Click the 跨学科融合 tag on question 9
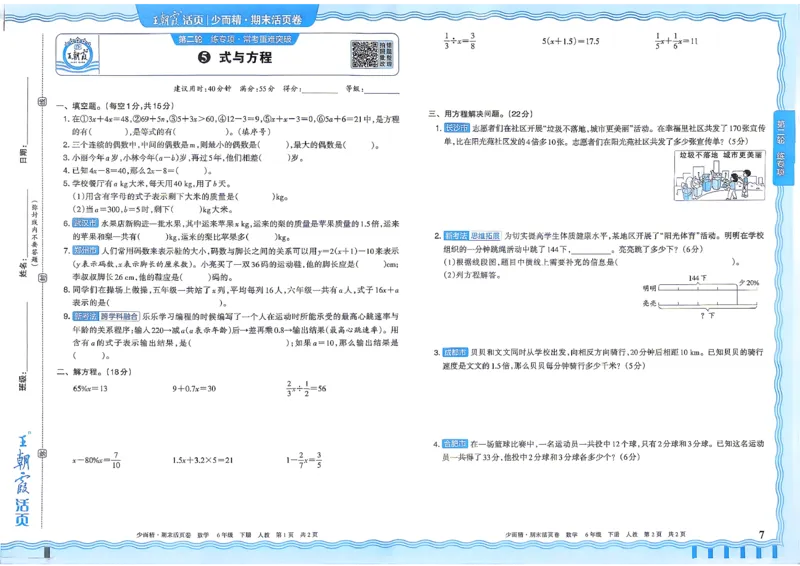This screenshot has width=800, height=566. point(119,316)
